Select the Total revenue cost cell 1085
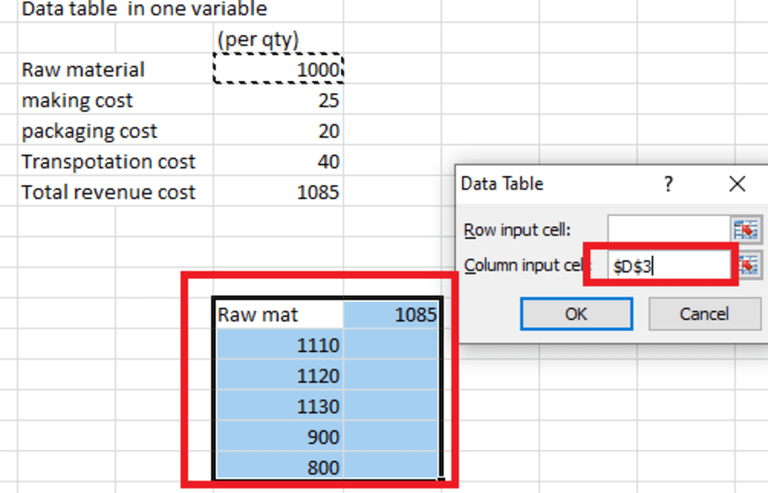The image size is (768, 493). [279, 191]
